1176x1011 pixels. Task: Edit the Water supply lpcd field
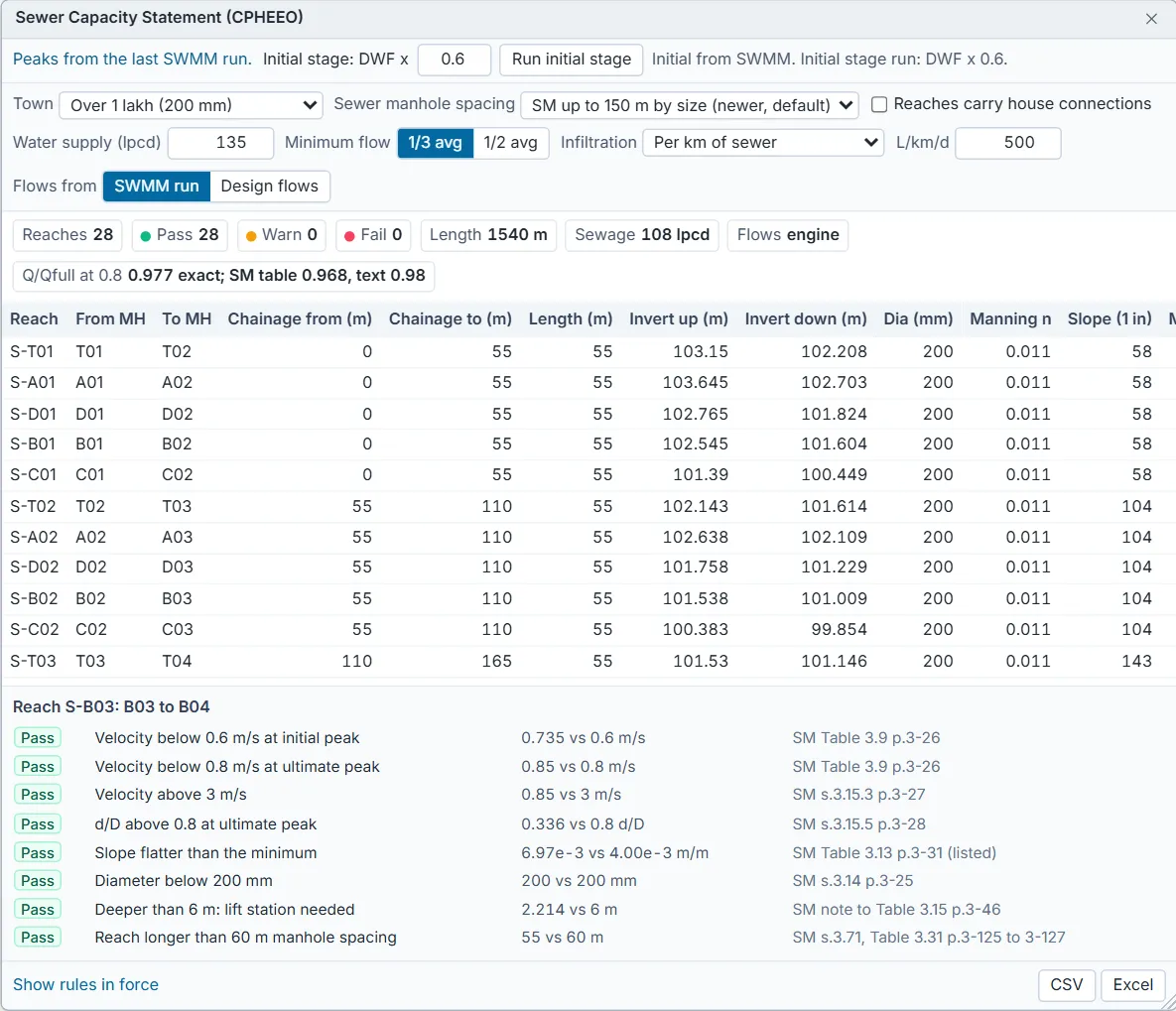pos(220,143)
